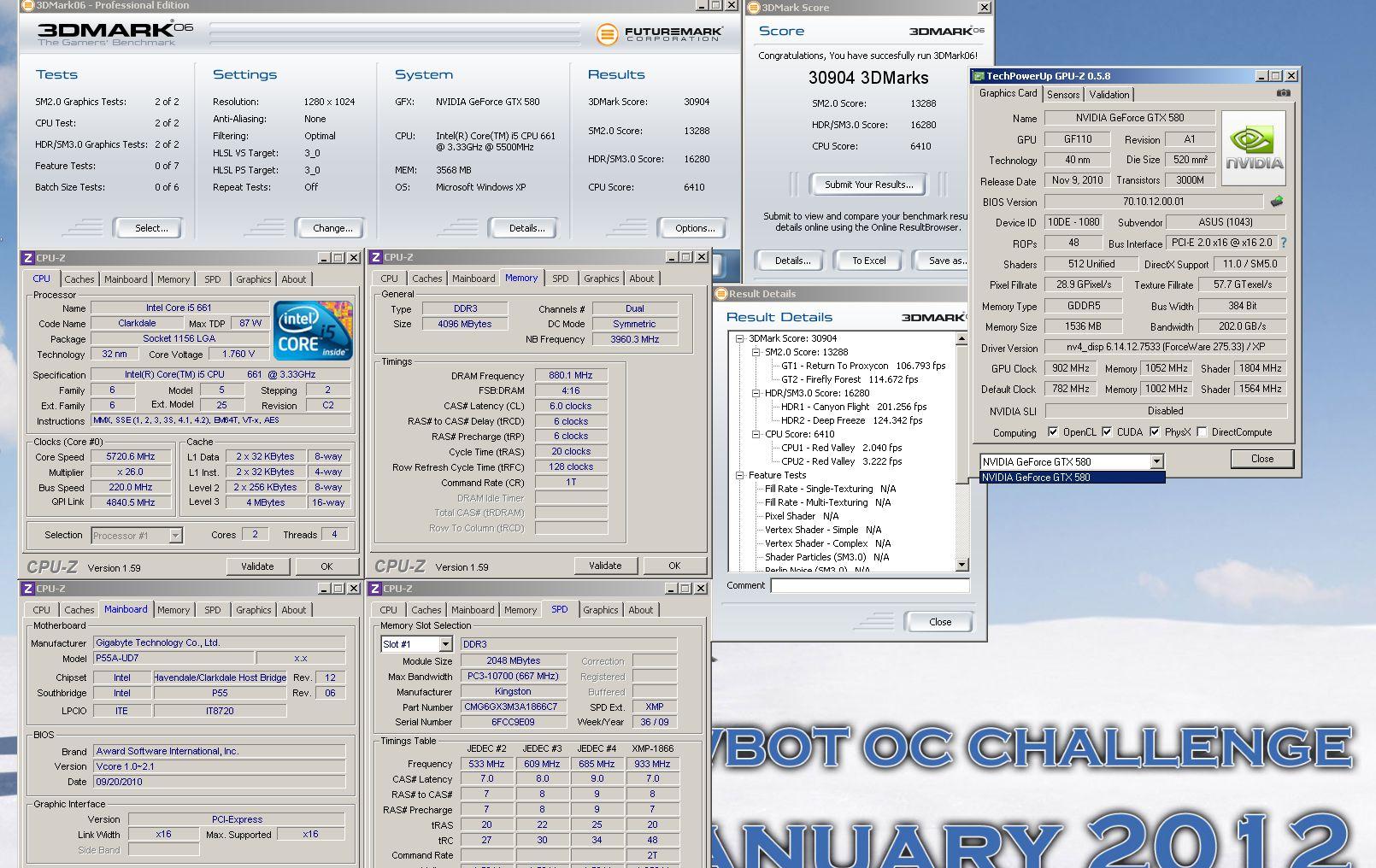Image resolution: width=1376 pixels, height=868 pixels.
Task: Choose highlighted NVIDIA GeForce GTX 580 list entry
Action: pyautogui.click(x=1072, y=478)
